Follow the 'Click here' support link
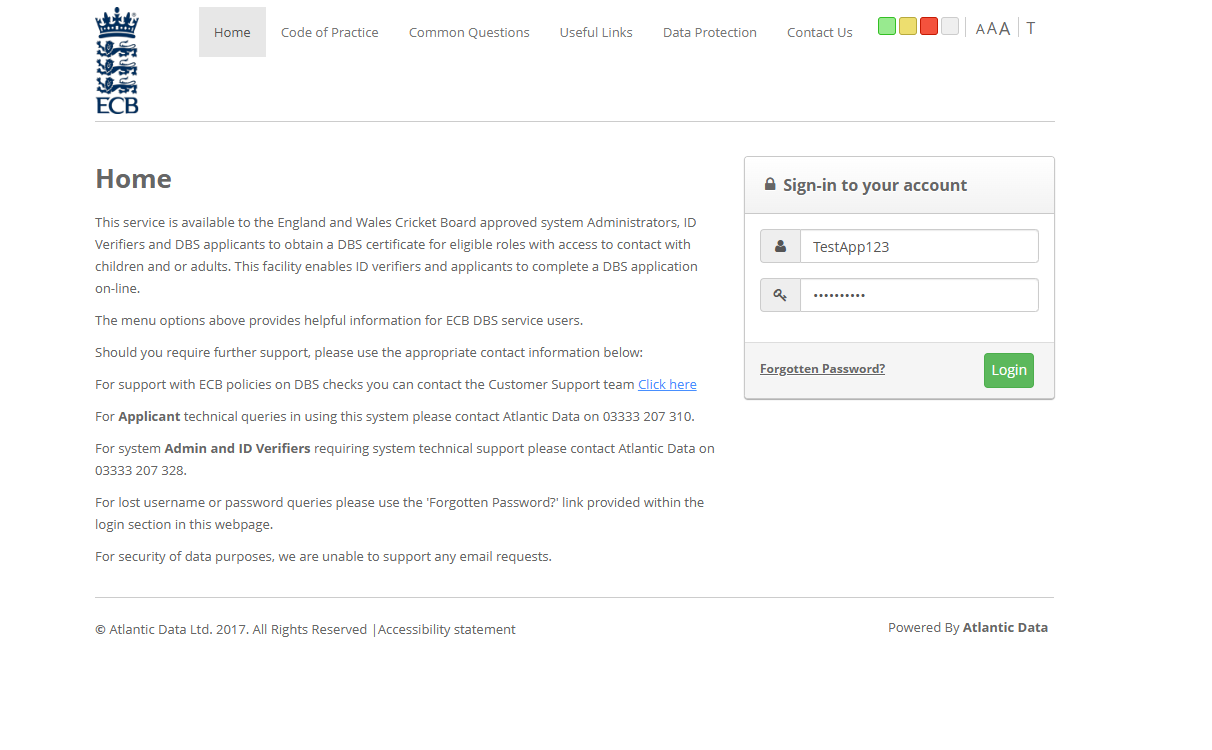1212x750 pixels. (667, 384)
